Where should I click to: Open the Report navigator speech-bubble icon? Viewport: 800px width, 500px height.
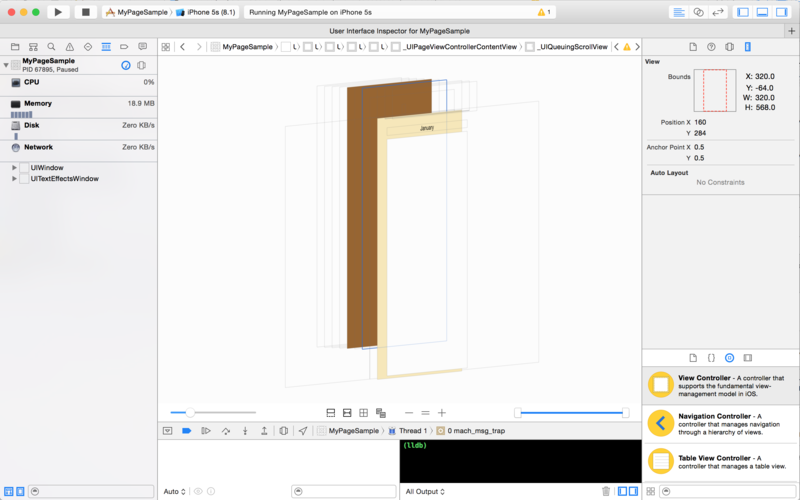click(142, 47)
